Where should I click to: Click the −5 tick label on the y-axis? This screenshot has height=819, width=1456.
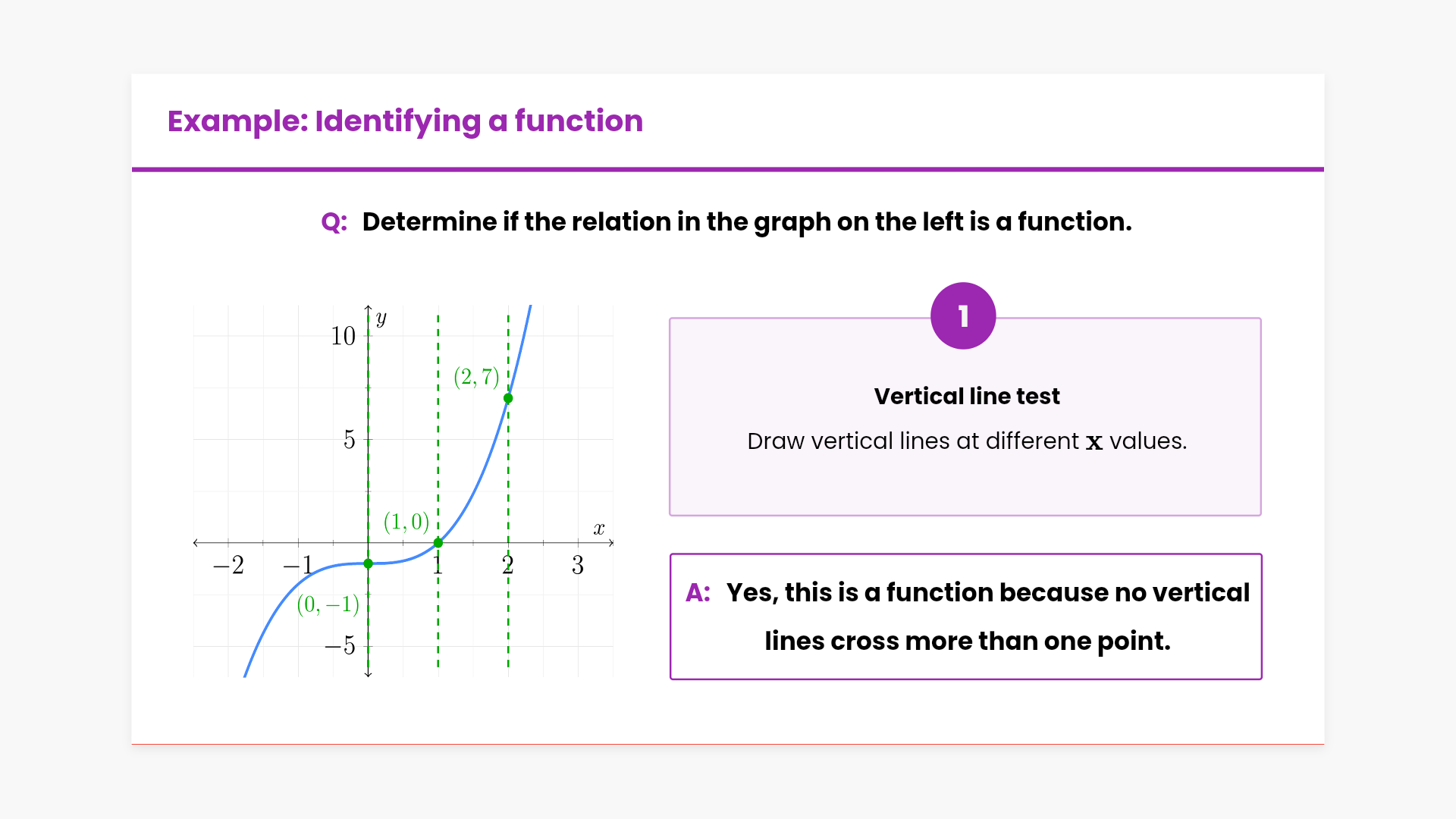340,646
